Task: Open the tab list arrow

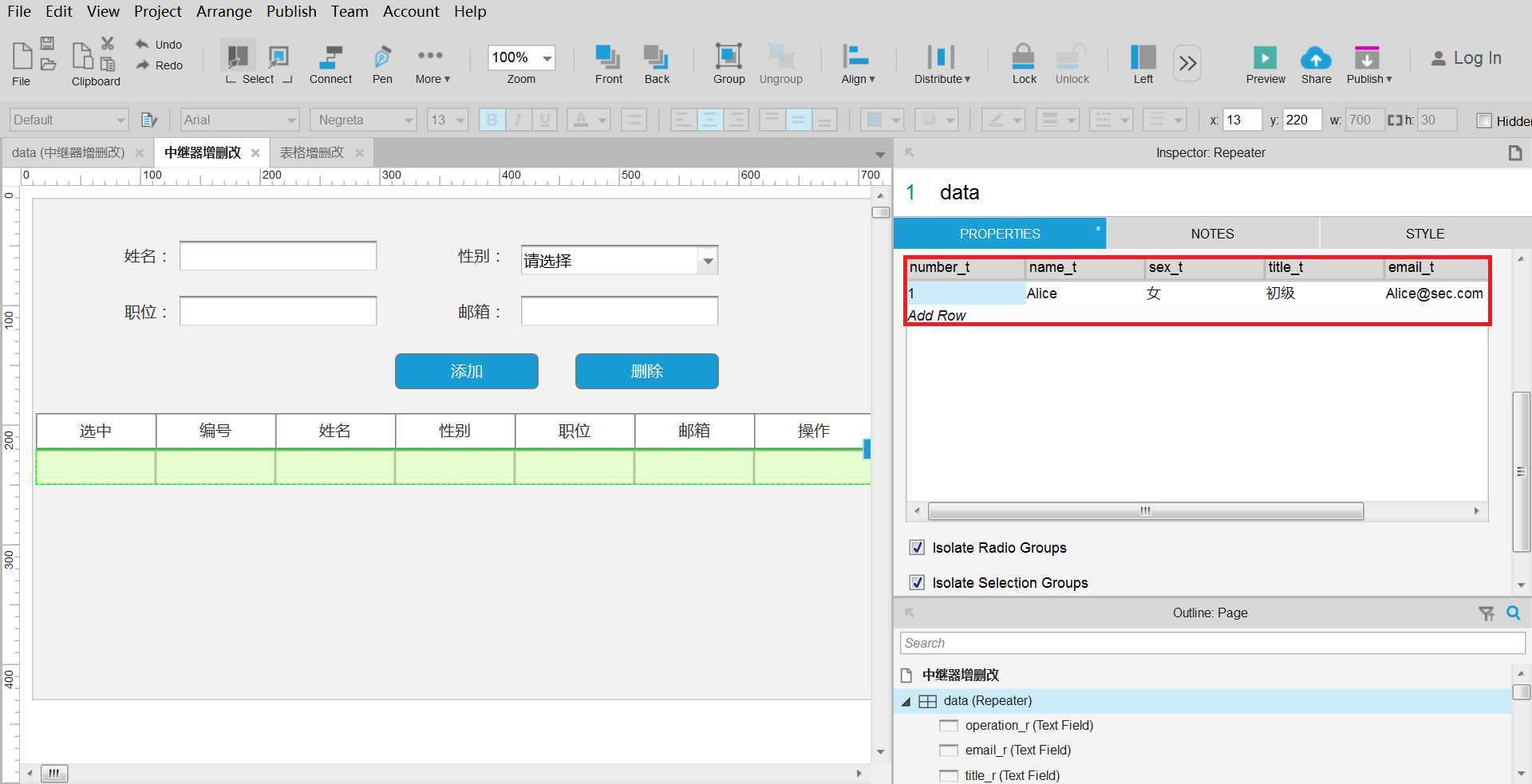Action: [x=879, y=154]
